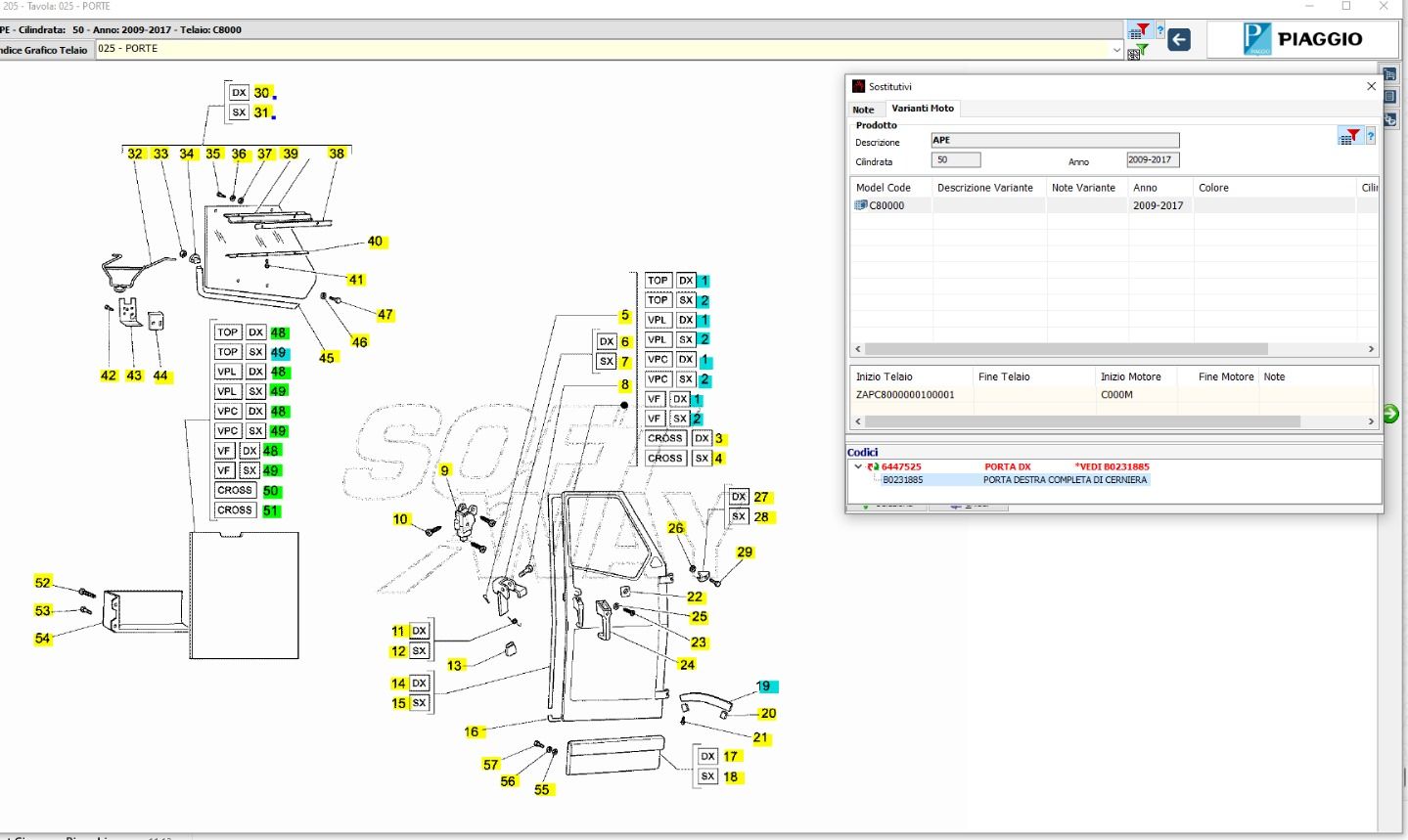Click the green filter icon with QR code
1408x840 pixels.
pos(1137,52)
